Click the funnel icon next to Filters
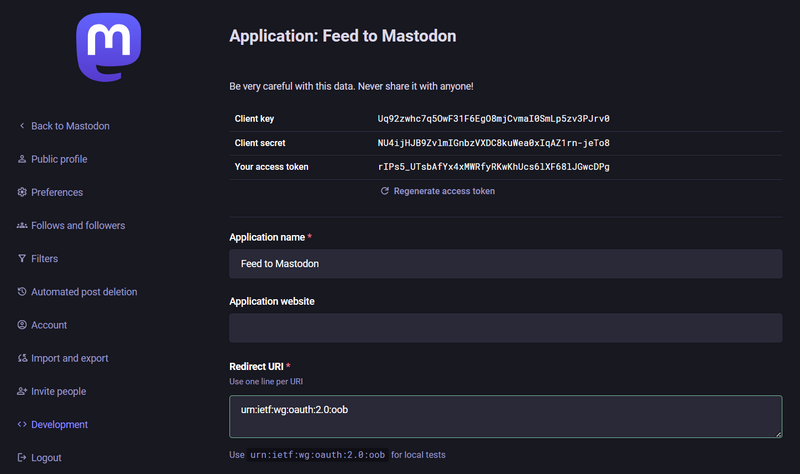The image size is (800, 474). tap(22, 258)
